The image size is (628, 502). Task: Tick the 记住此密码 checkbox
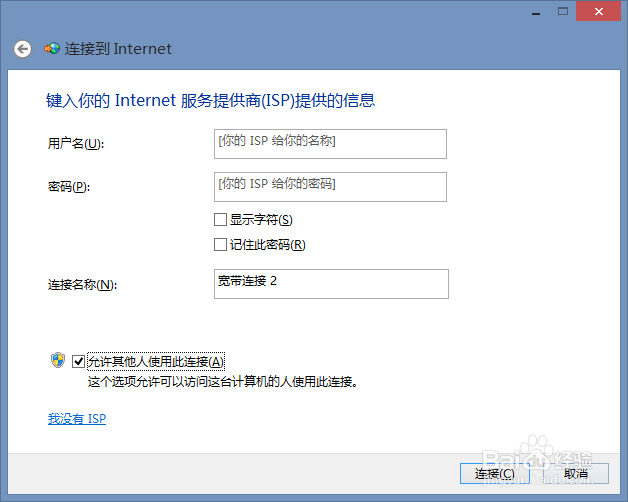221,244
